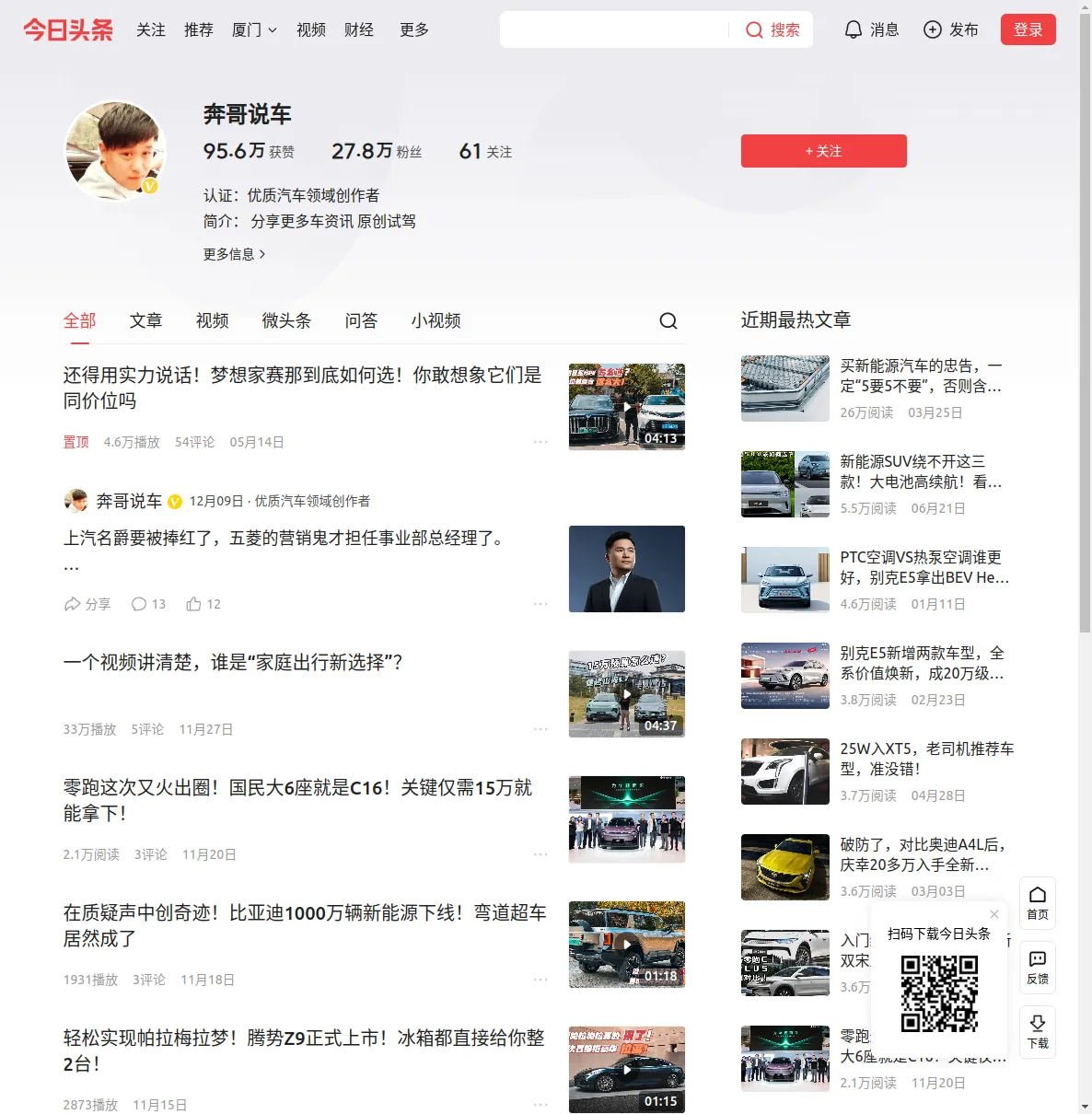Open more options for 上汽名爵 post
Viewport: 1092px width, 1114px height.
coord(540,604)
